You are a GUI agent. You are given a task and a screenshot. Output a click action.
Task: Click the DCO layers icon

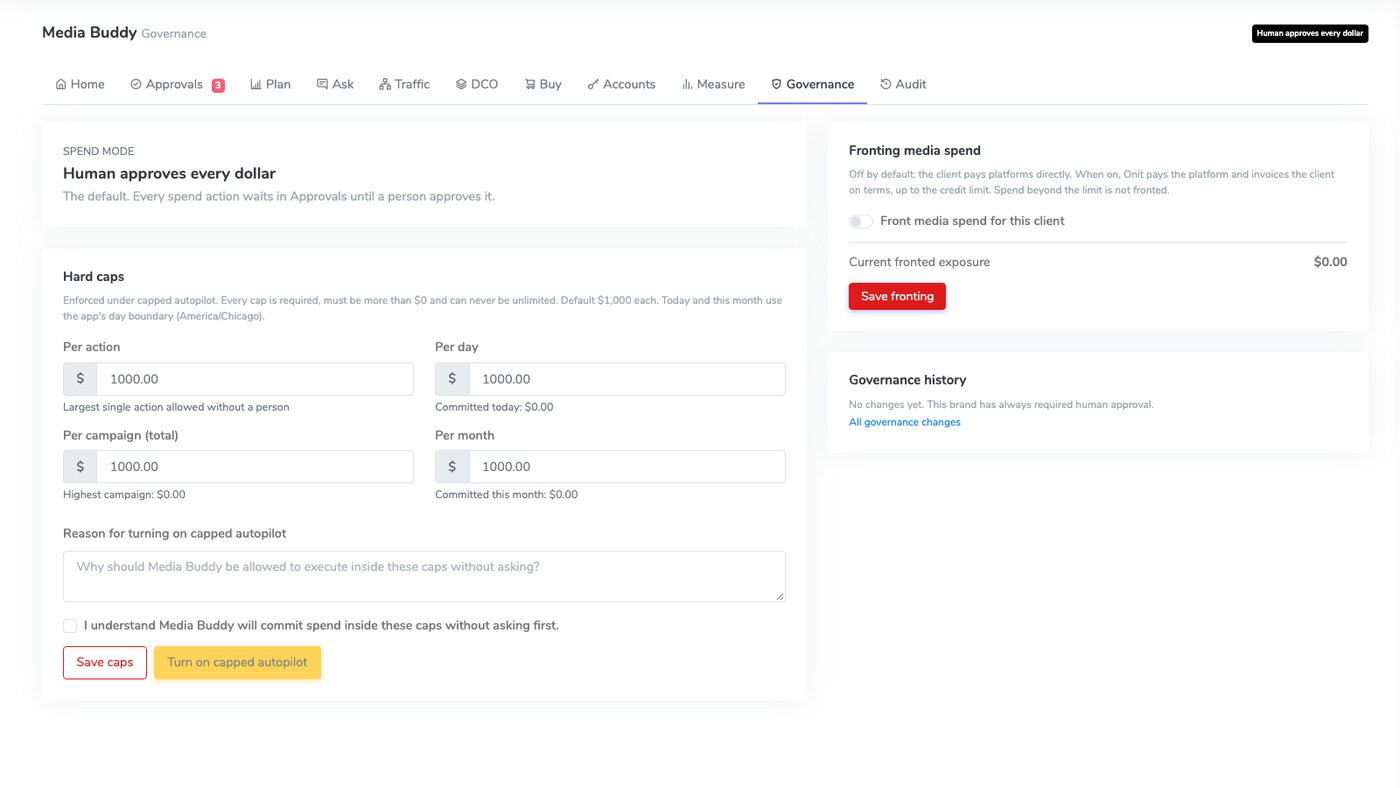coord(461,84)
